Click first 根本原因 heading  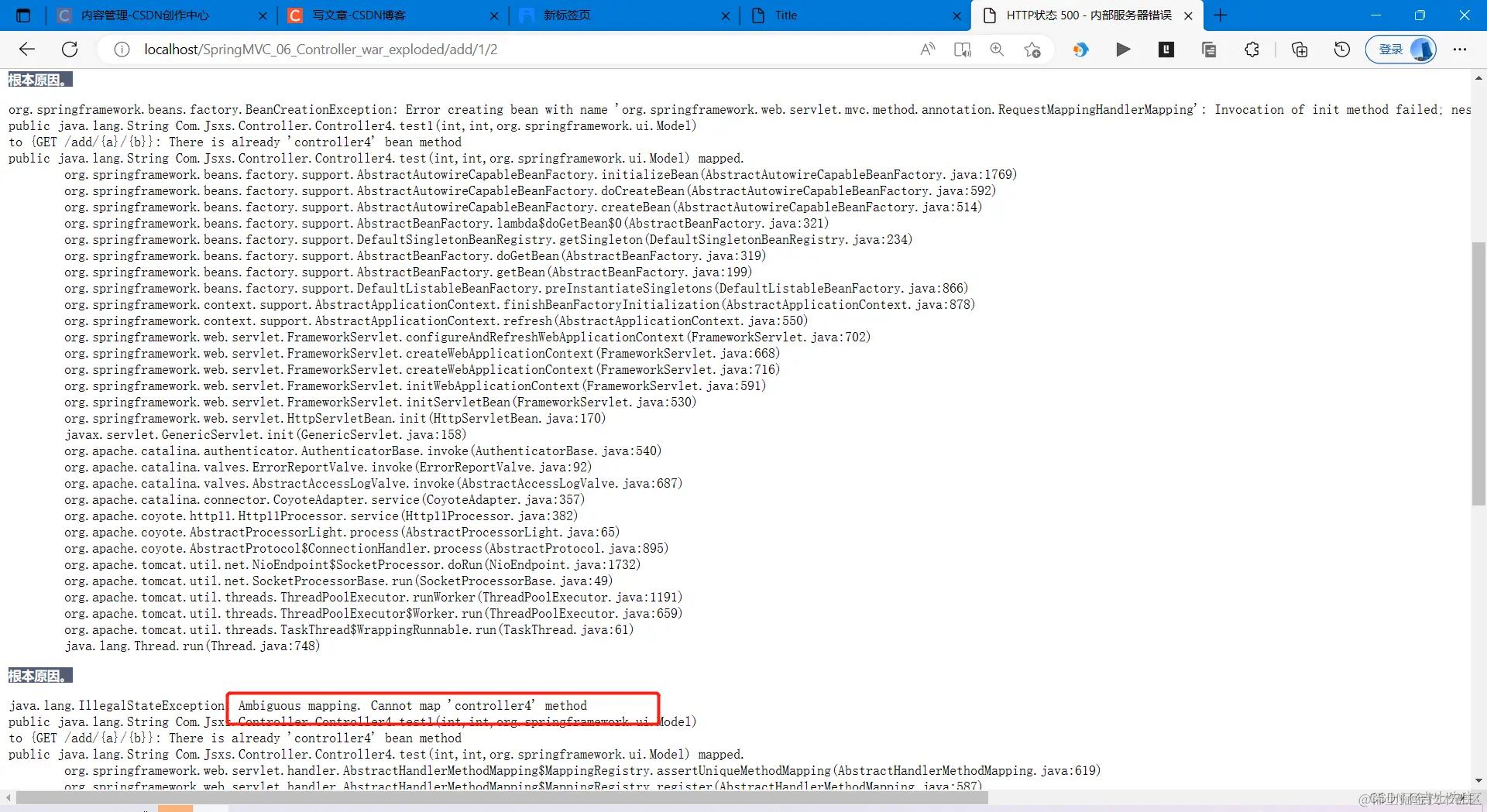click(x=40, y=80)
